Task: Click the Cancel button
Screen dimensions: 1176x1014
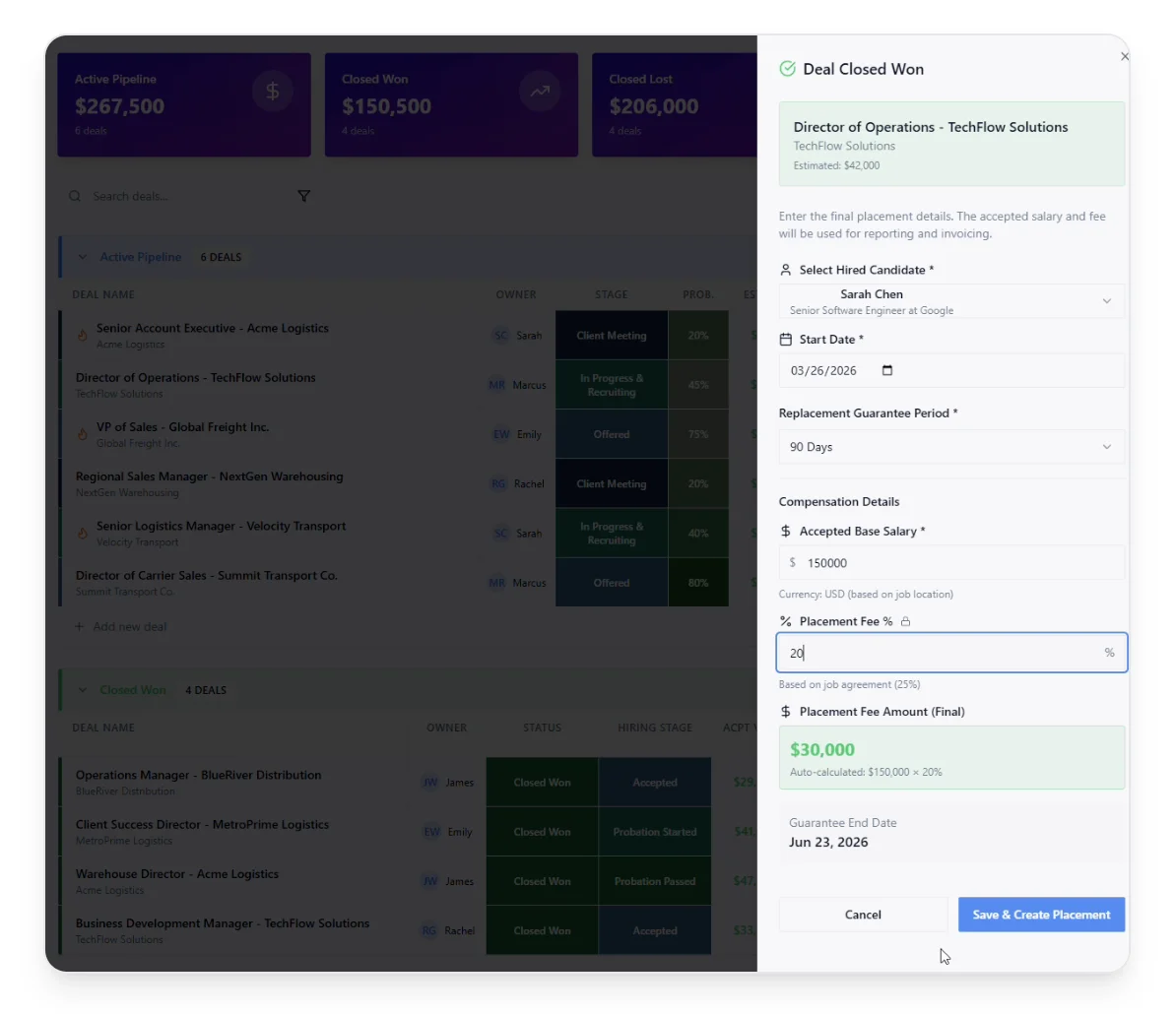Action: pyautogui.click(x=863, y=915)
